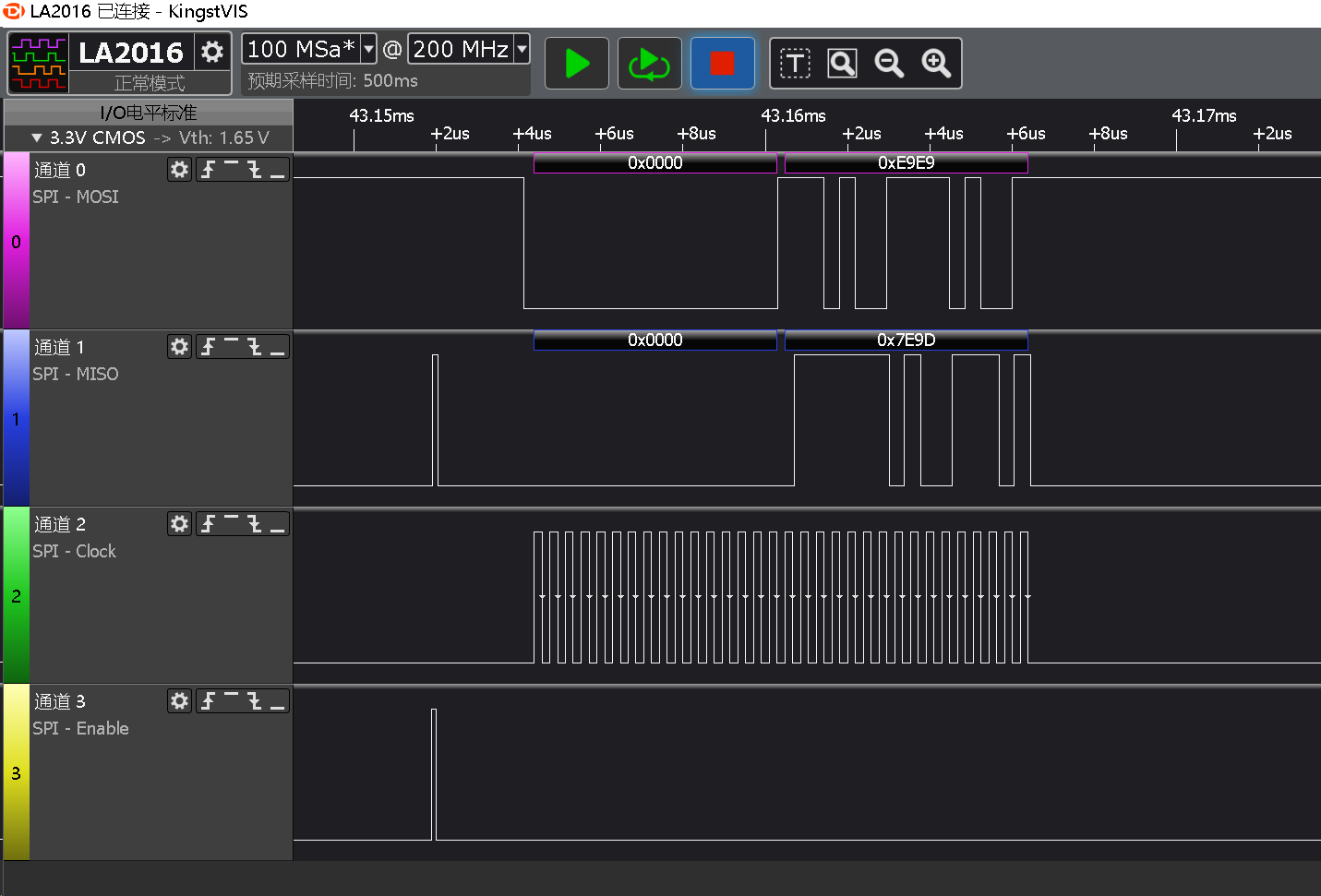1321x896 pixels.
Task: Click the 通道 1 channel name
Action: (60, 347)
